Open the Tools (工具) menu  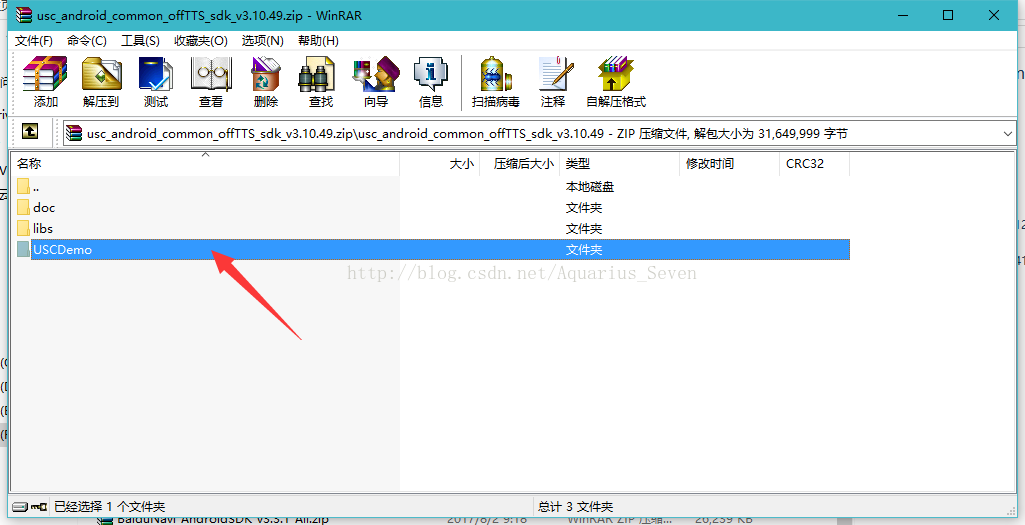coord(141,41)
